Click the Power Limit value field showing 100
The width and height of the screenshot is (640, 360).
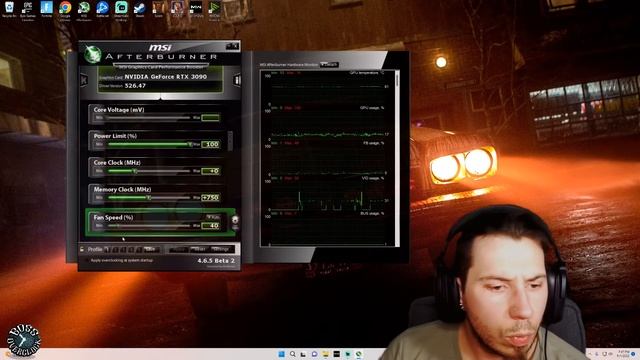(x=211, y=144)
